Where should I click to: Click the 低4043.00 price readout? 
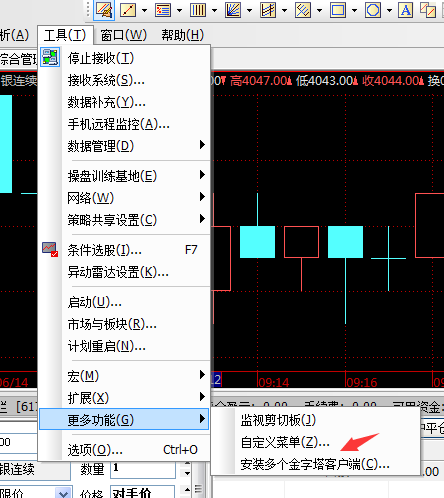327,81
